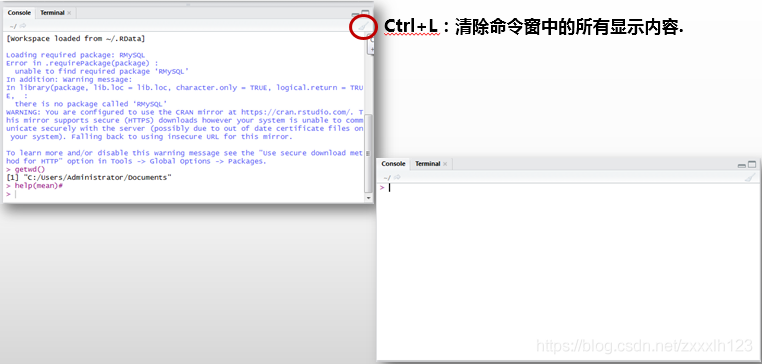Click 'unable to find required package' line

102,71
